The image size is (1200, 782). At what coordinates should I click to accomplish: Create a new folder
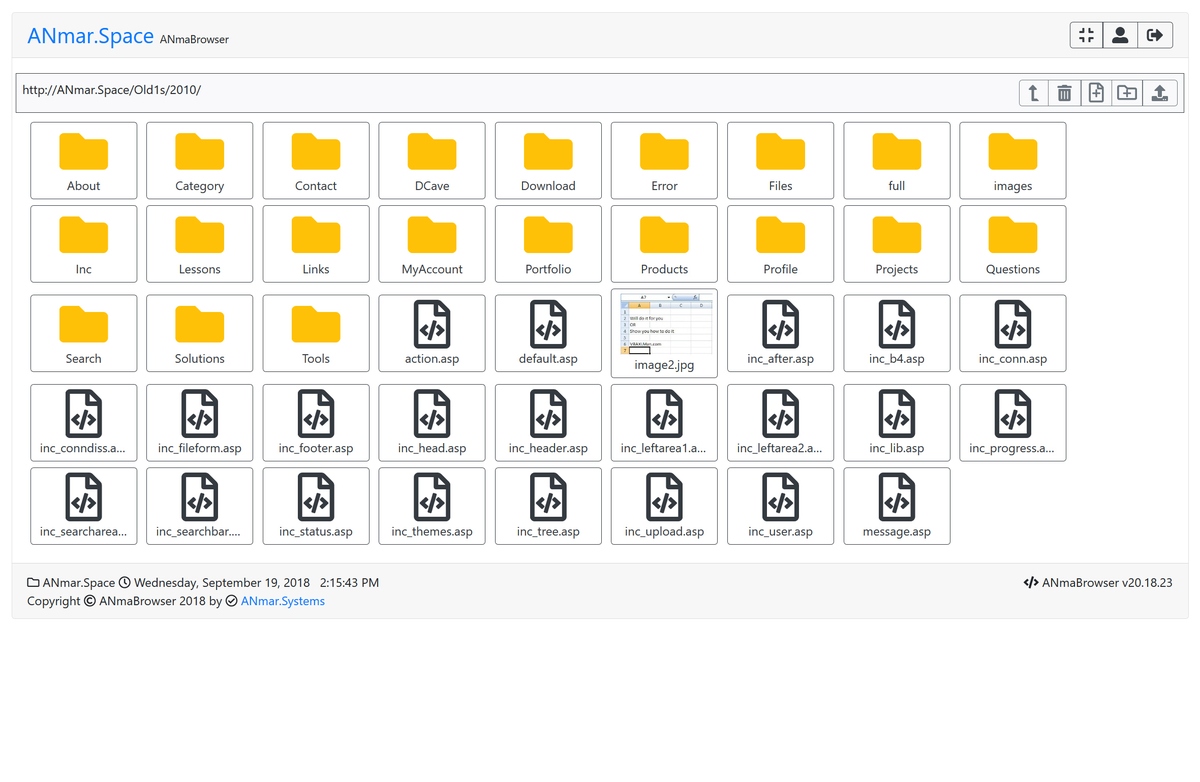pos(1127,93)
